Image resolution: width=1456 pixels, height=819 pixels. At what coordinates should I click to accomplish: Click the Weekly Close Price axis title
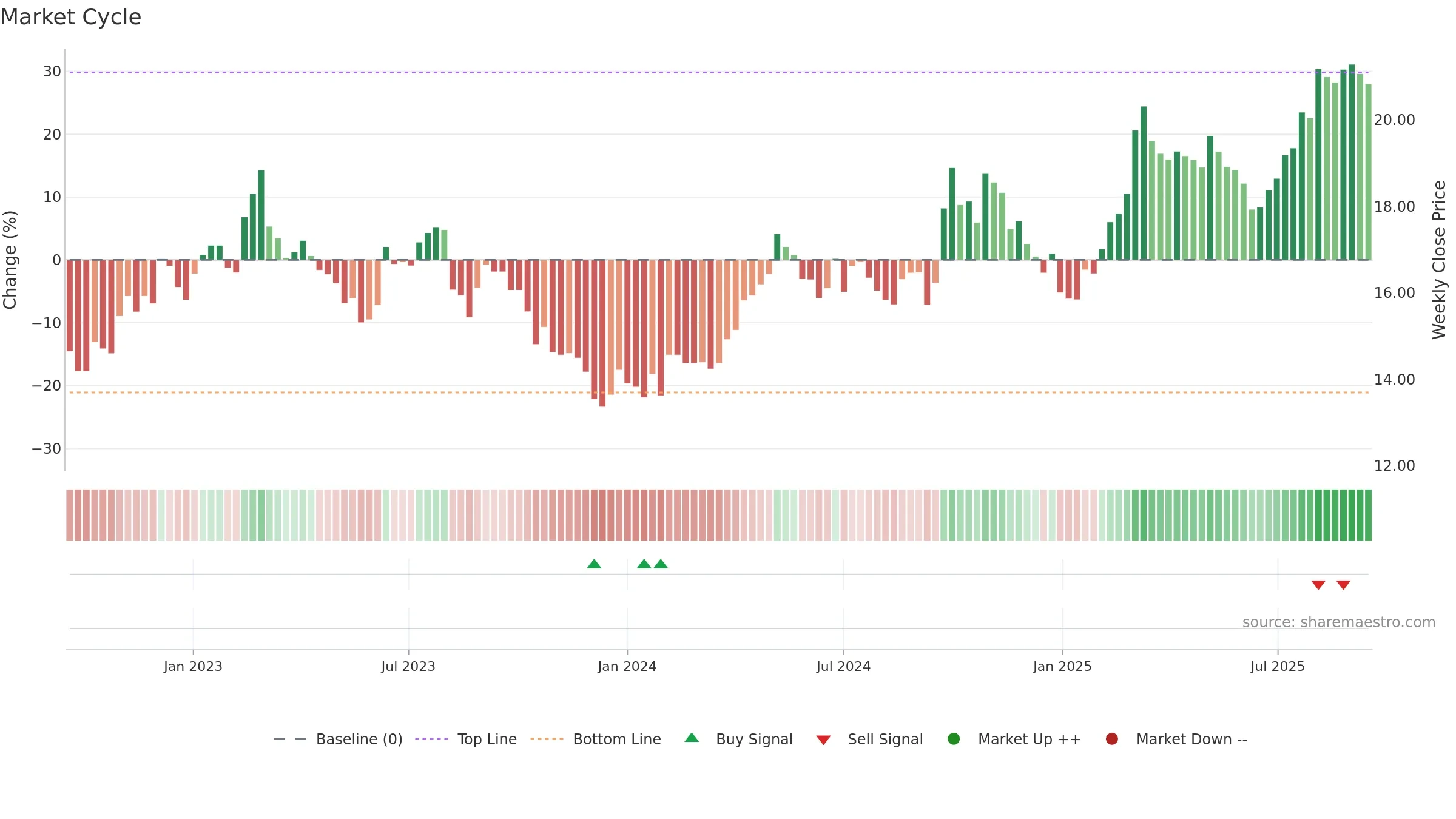click(x=1439, y=260)
